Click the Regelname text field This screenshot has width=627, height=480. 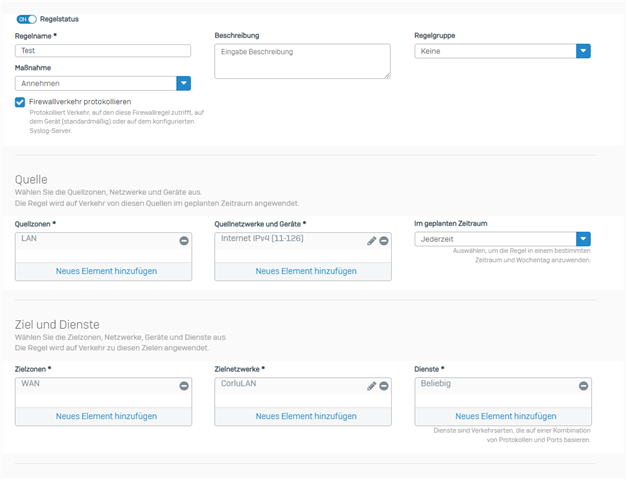point(103,51)
